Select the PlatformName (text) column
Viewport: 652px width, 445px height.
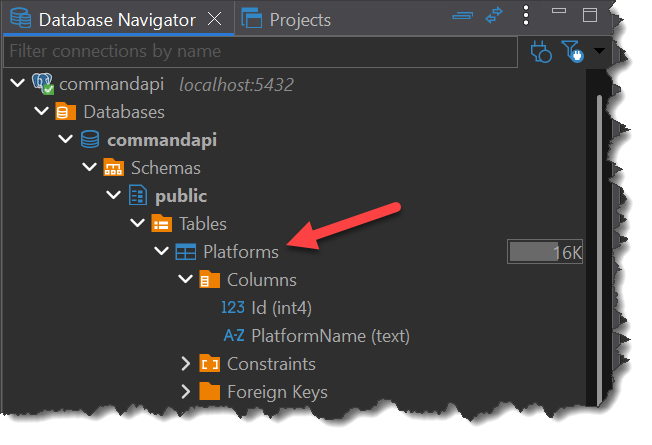(x=331, y=336)
